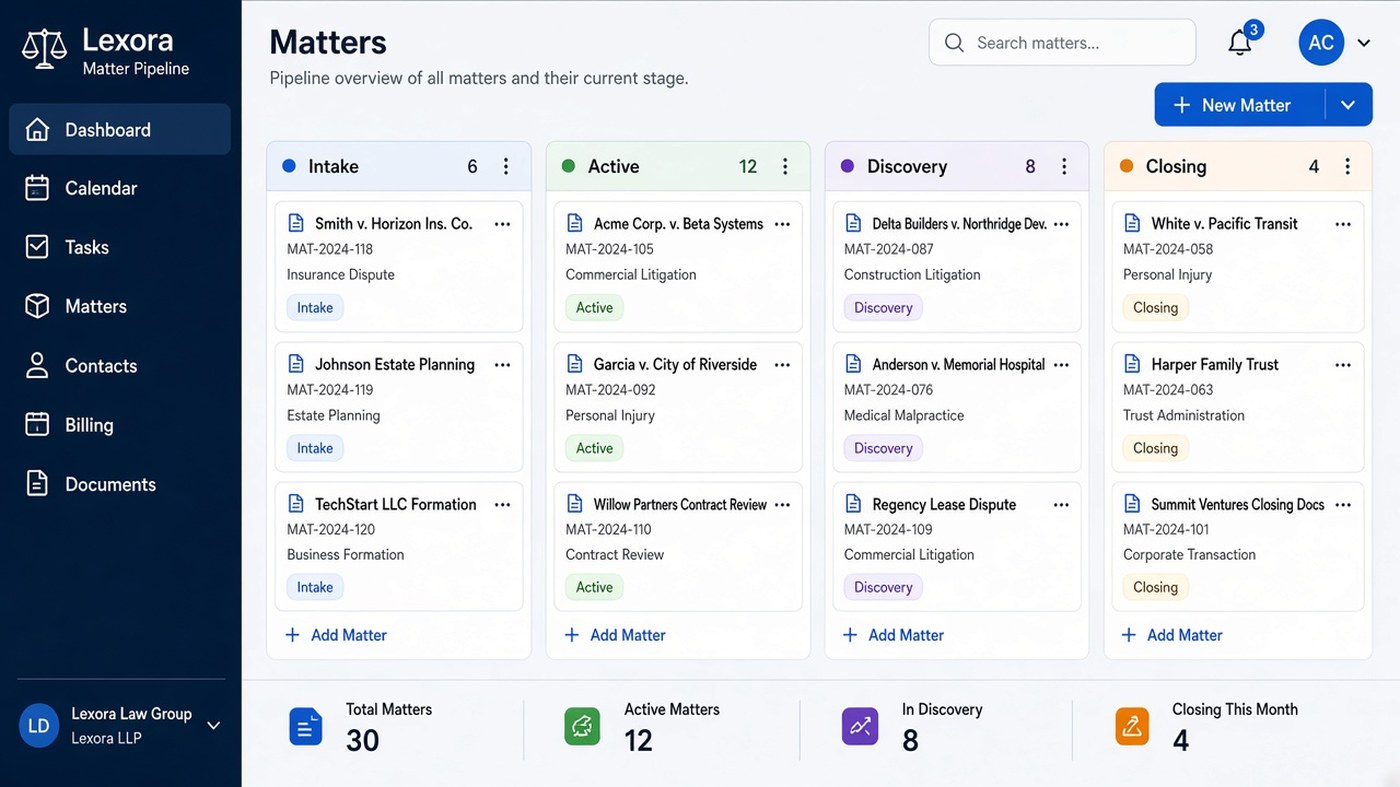Open more options on Acme Corp. card
Image resolution: width=1400 pixels, height=787 pixels.
(x=782, y=224)
